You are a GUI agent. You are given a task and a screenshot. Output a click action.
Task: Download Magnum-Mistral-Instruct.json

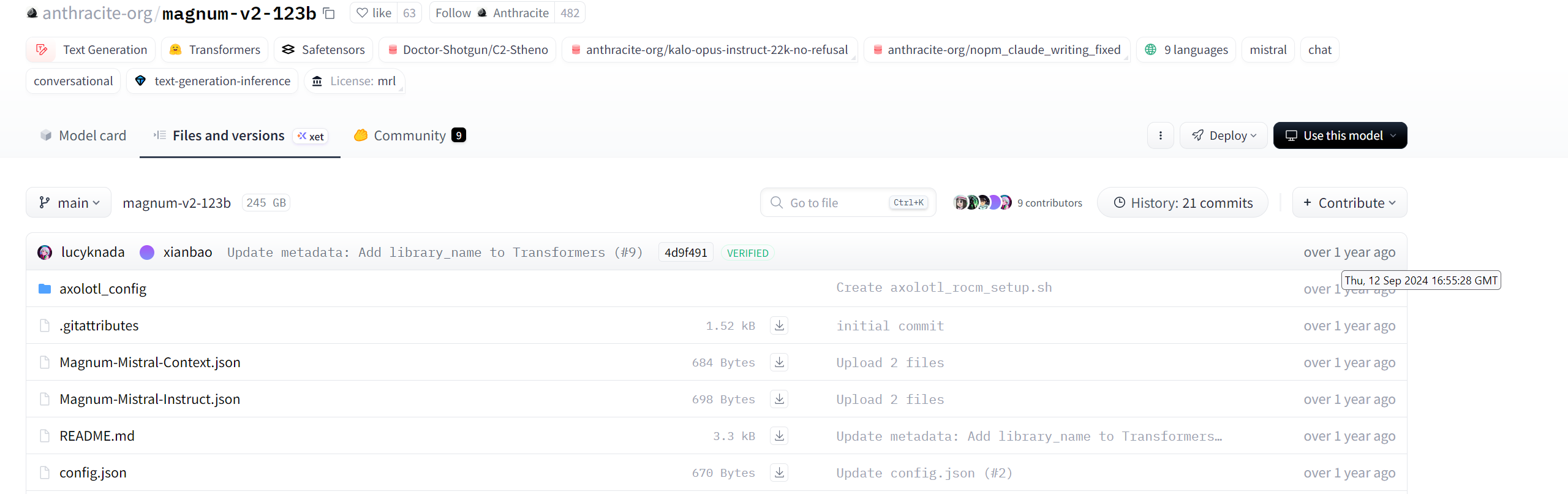pyautogui.click(x=779, y=399)
